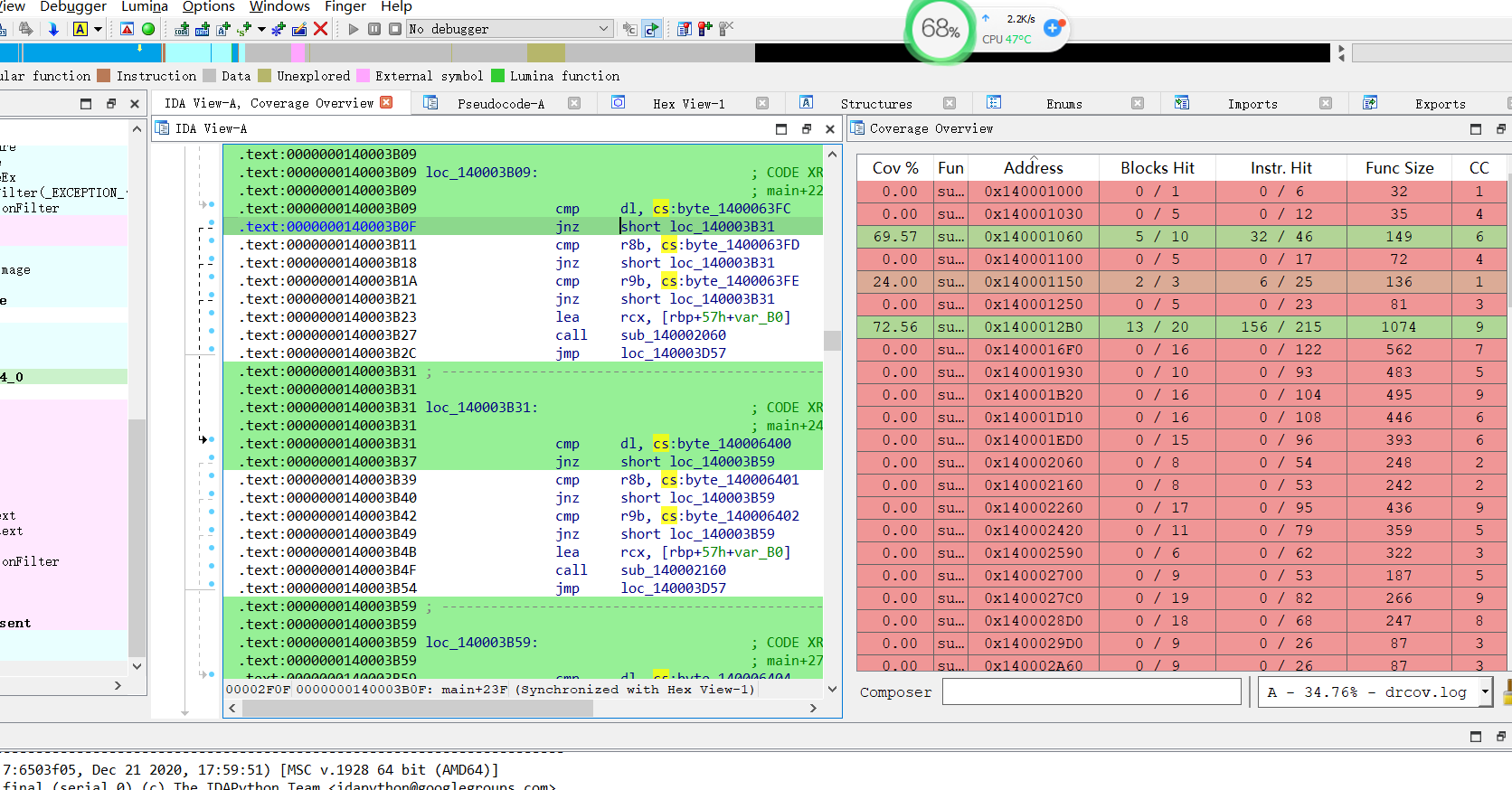This screenshot has width=1512, height=790.
Task: Click the create string 'A' plus icon
Action: (223, 29)
